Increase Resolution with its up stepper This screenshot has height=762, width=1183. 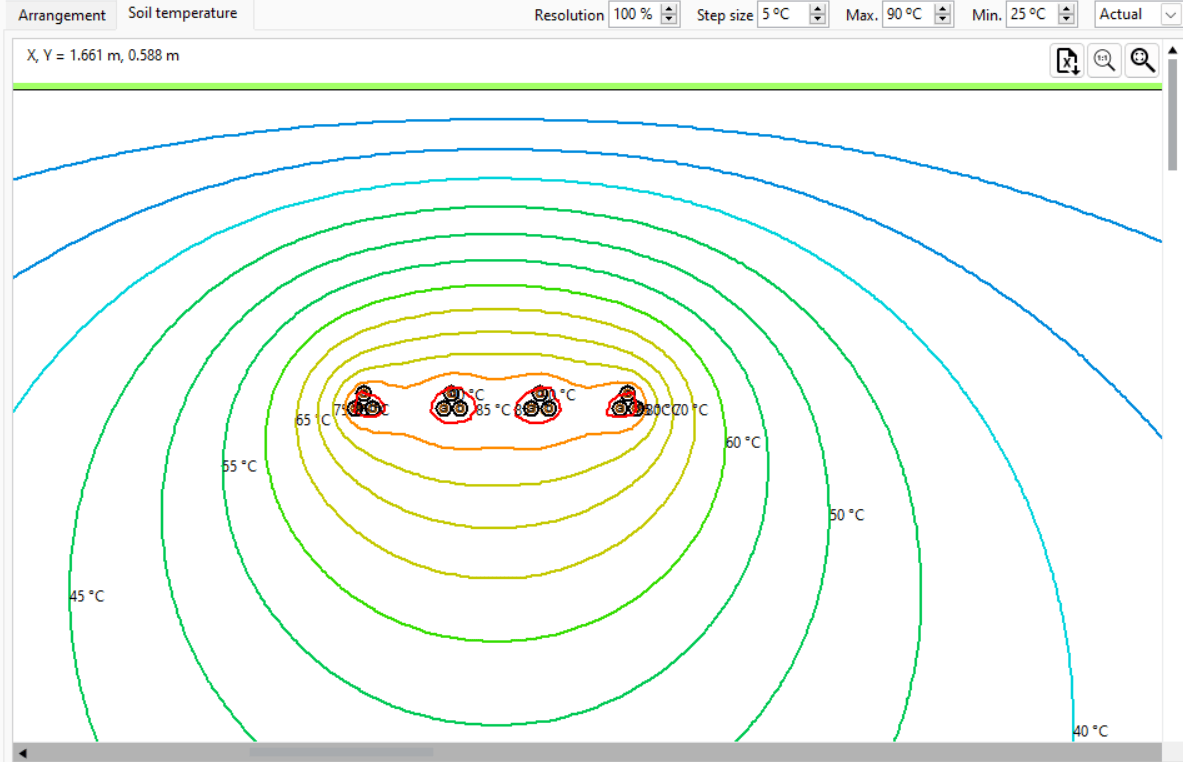(668, 9)
